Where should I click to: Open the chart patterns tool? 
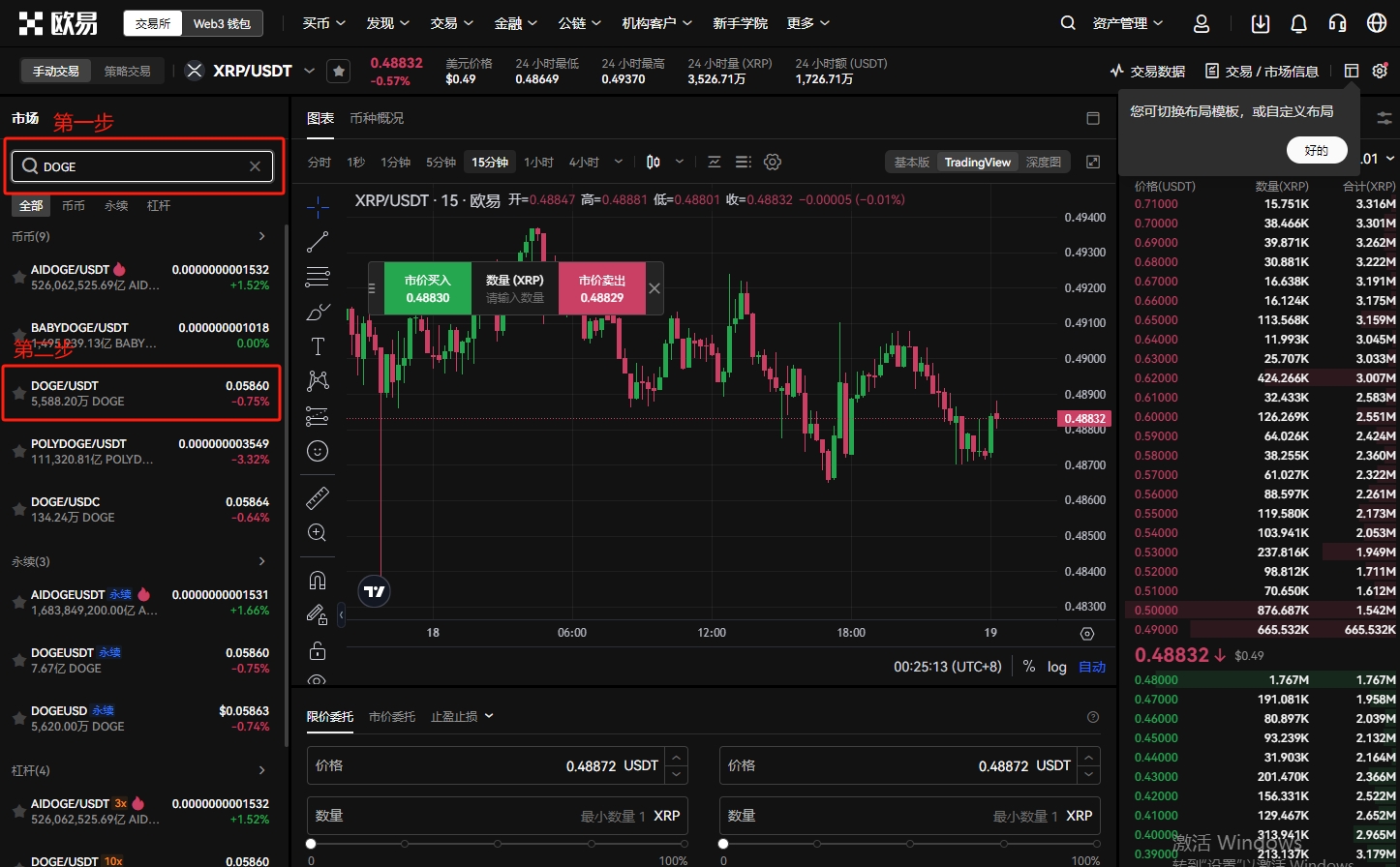[318, 381]
